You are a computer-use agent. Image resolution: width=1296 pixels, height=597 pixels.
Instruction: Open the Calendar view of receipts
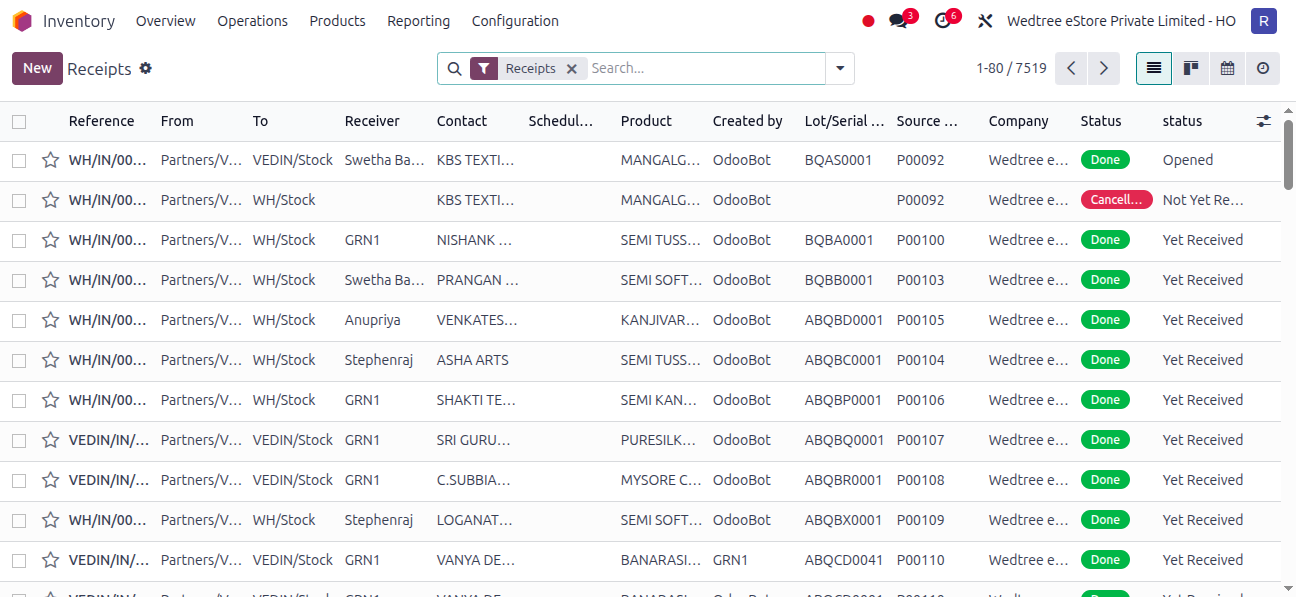pyautogui.click(x=1227, y=68)
